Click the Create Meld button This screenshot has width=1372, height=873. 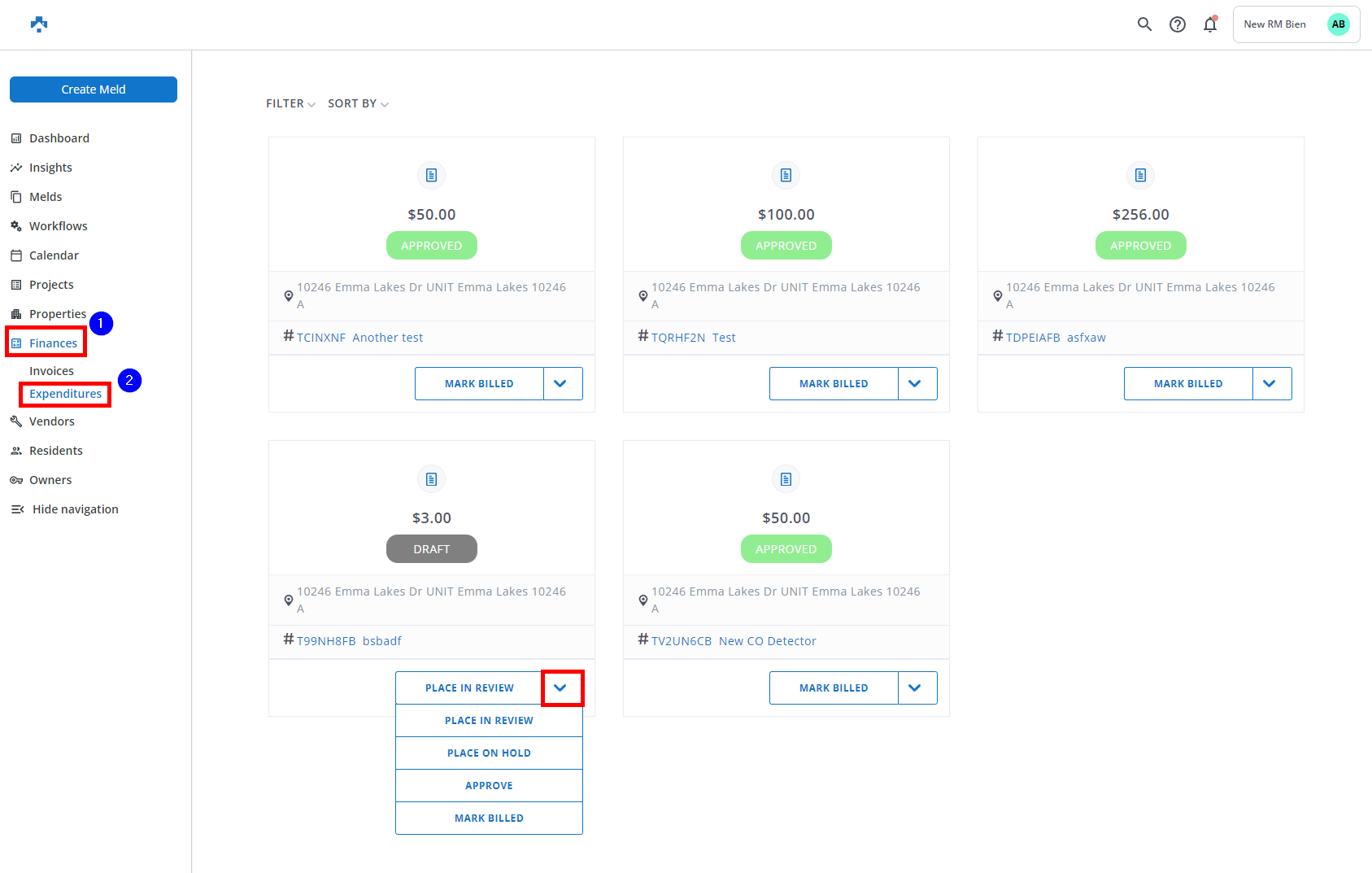coord(94,89)
